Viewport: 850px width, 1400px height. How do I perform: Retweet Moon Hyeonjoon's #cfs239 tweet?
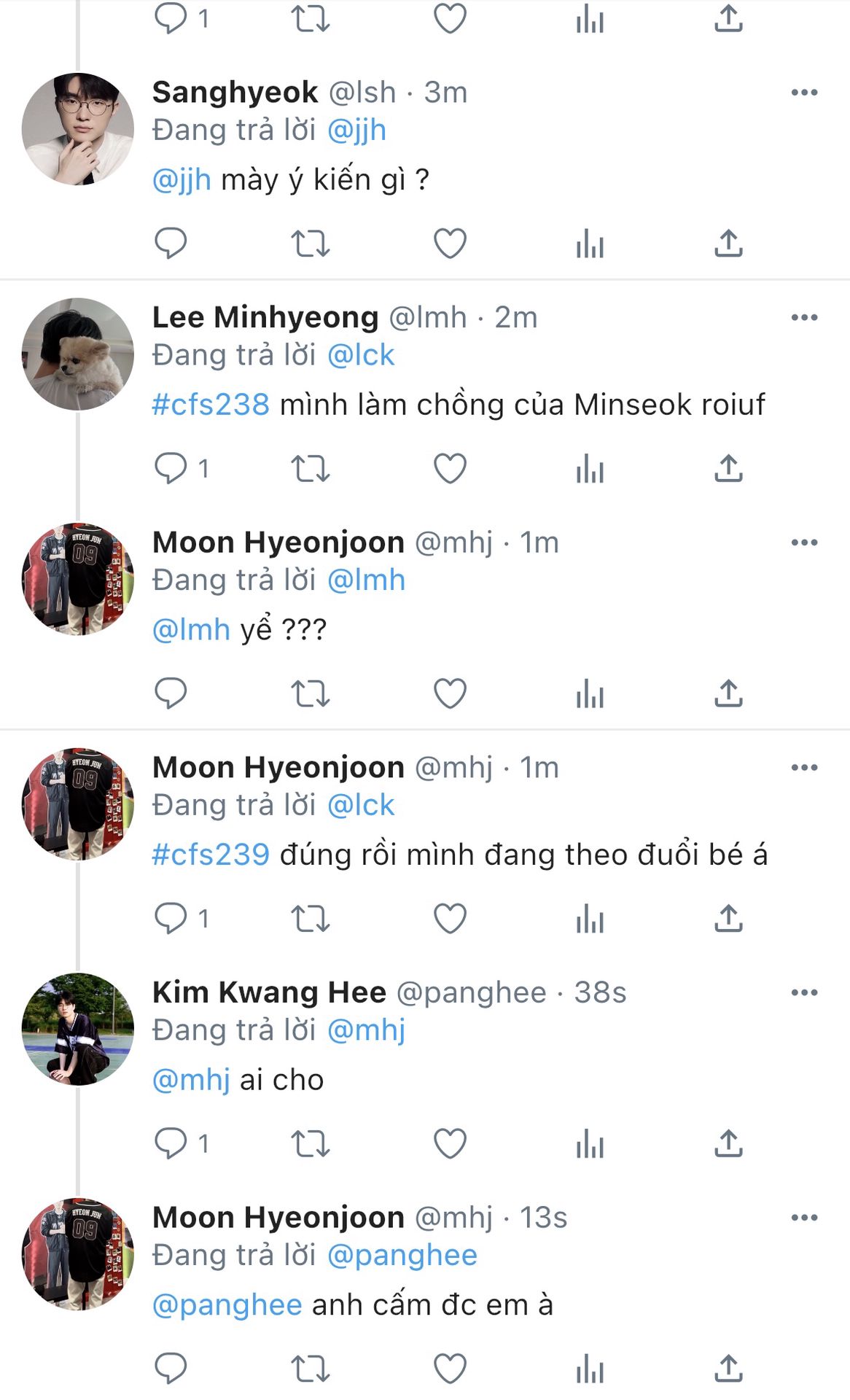(x=311, y=918)
